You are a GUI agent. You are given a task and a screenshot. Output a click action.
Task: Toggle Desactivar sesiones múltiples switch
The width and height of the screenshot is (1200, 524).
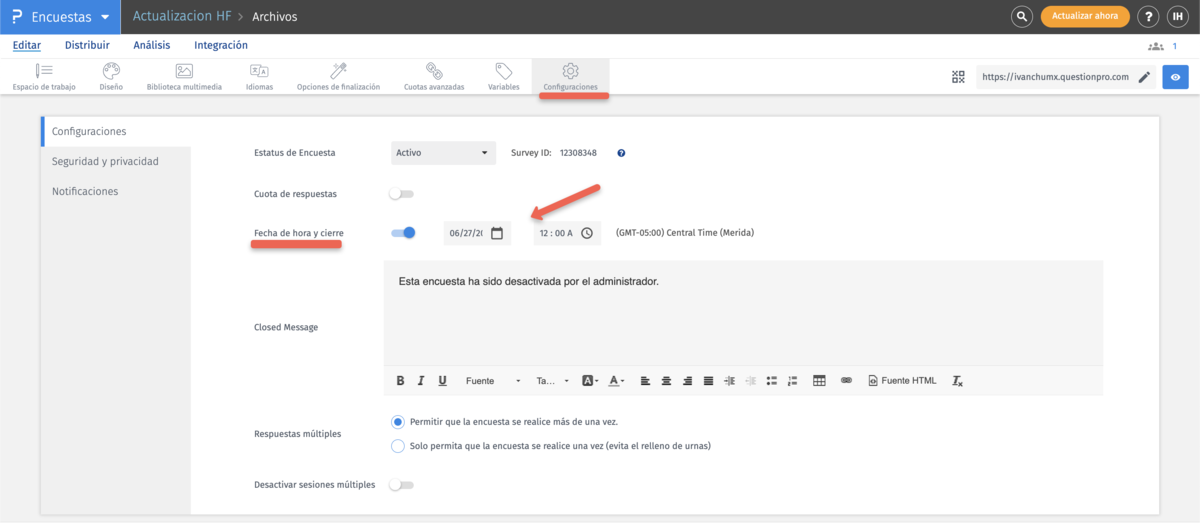click(x=402, y=485)
